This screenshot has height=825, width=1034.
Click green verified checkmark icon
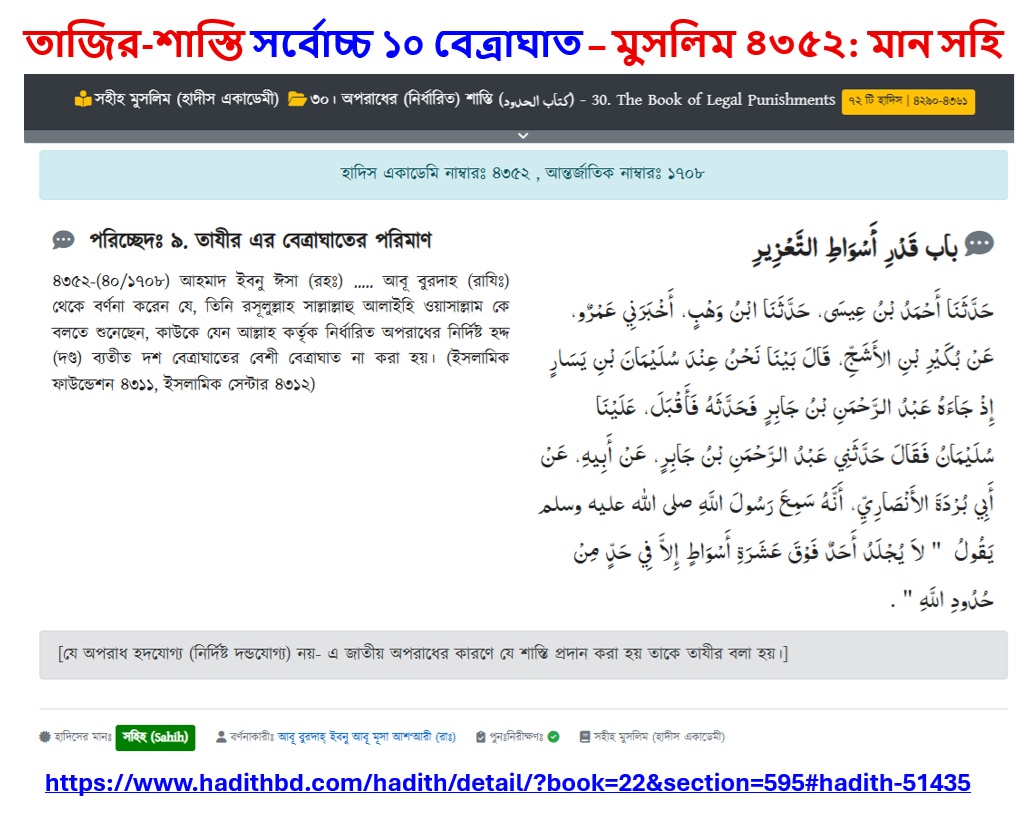[x=553, y=737]
